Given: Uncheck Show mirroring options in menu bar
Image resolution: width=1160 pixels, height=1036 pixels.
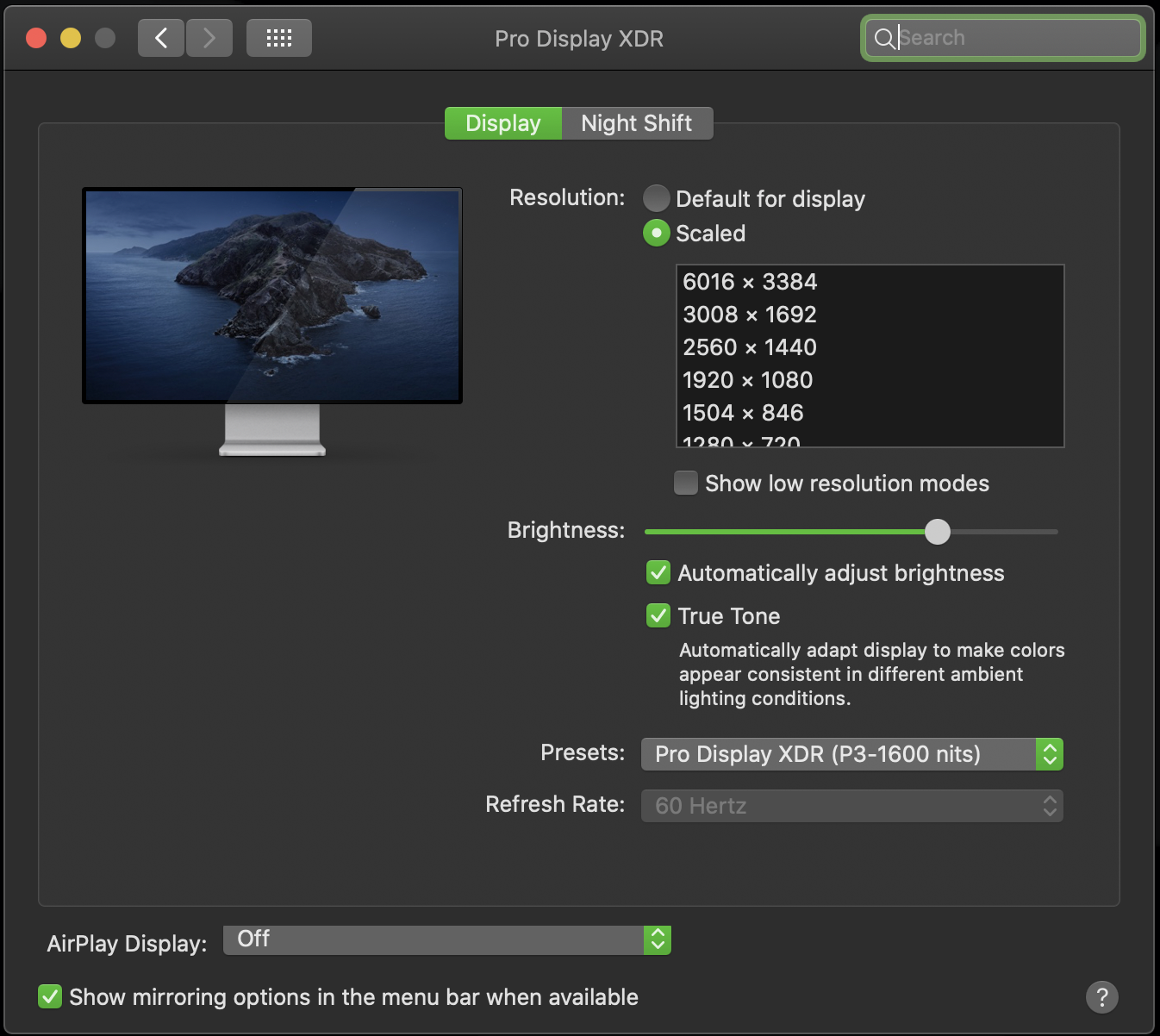Looking at the screenshot, I should (50, 996).
